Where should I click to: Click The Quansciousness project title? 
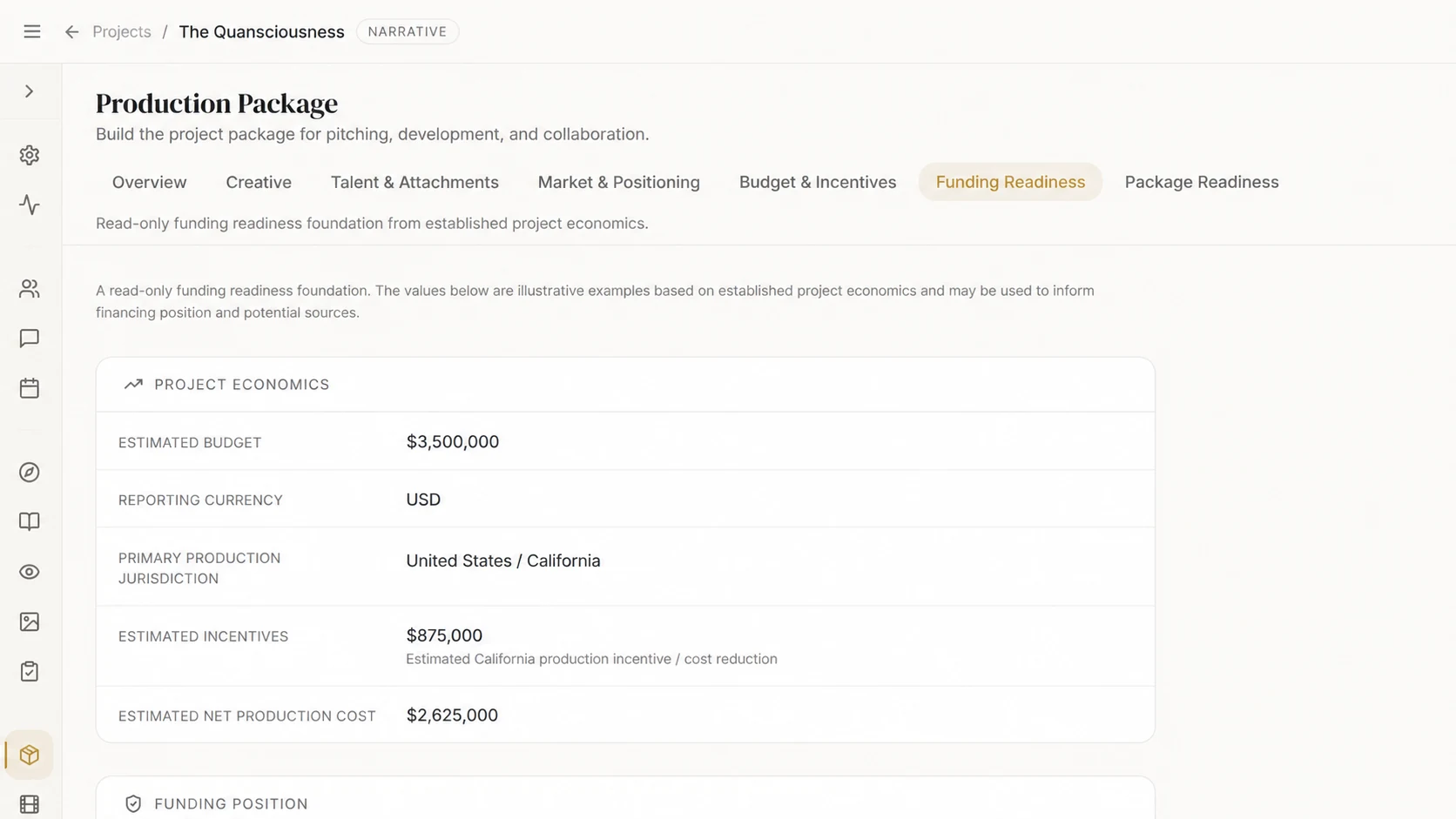(261, 31)
